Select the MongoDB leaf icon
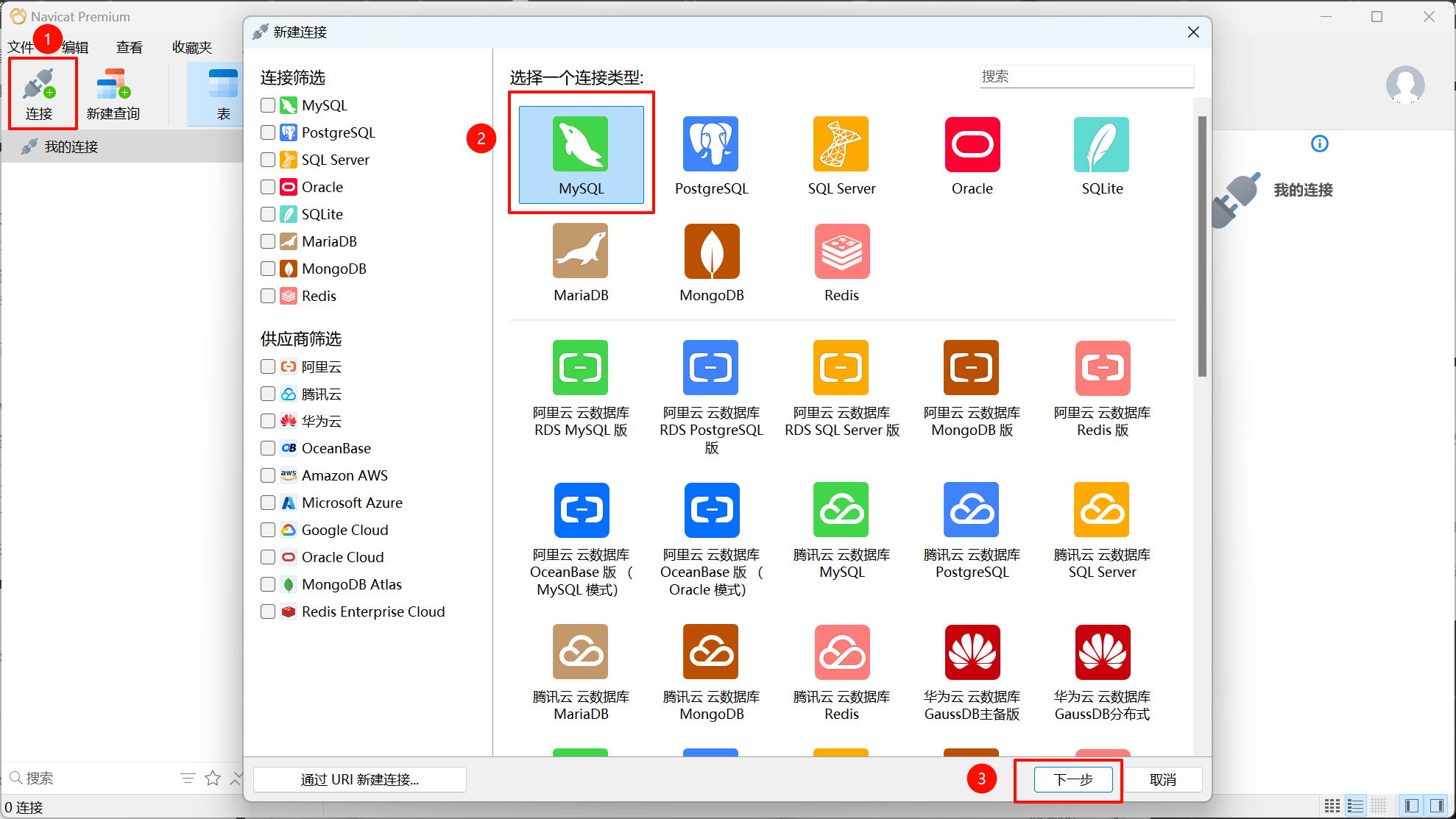Screen dimensions: 1456x819 711,252
